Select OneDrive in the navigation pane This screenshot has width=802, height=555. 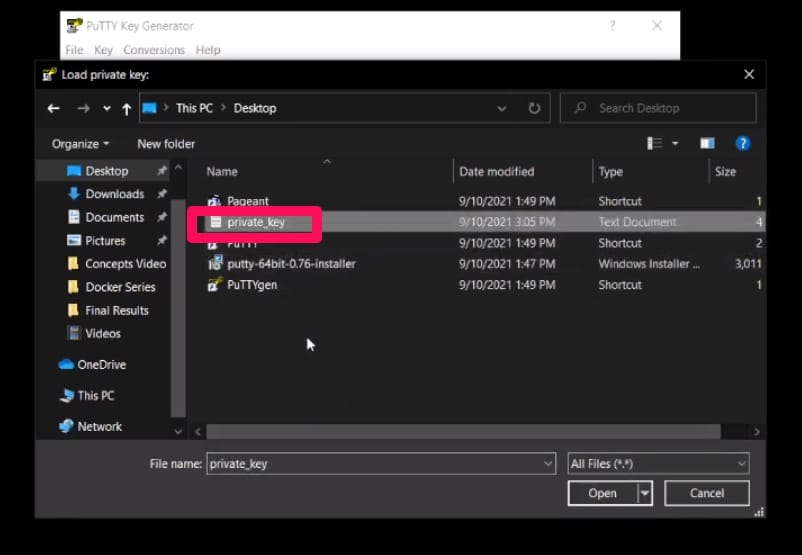click(x=101, y=365)
